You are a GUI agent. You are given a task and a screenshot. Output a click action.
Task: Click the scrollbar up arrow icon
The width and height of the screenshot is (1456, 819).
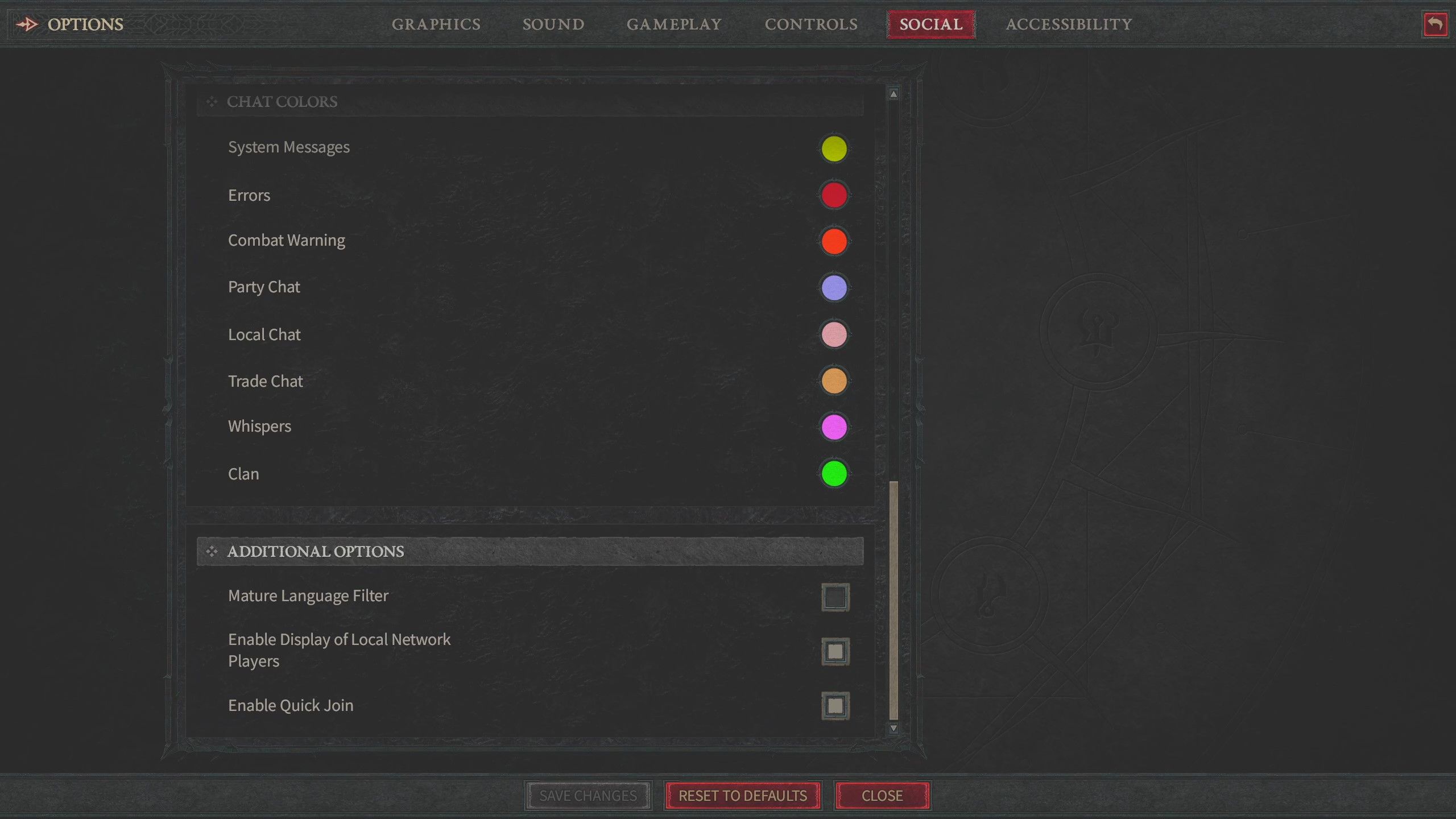point(892,94)
